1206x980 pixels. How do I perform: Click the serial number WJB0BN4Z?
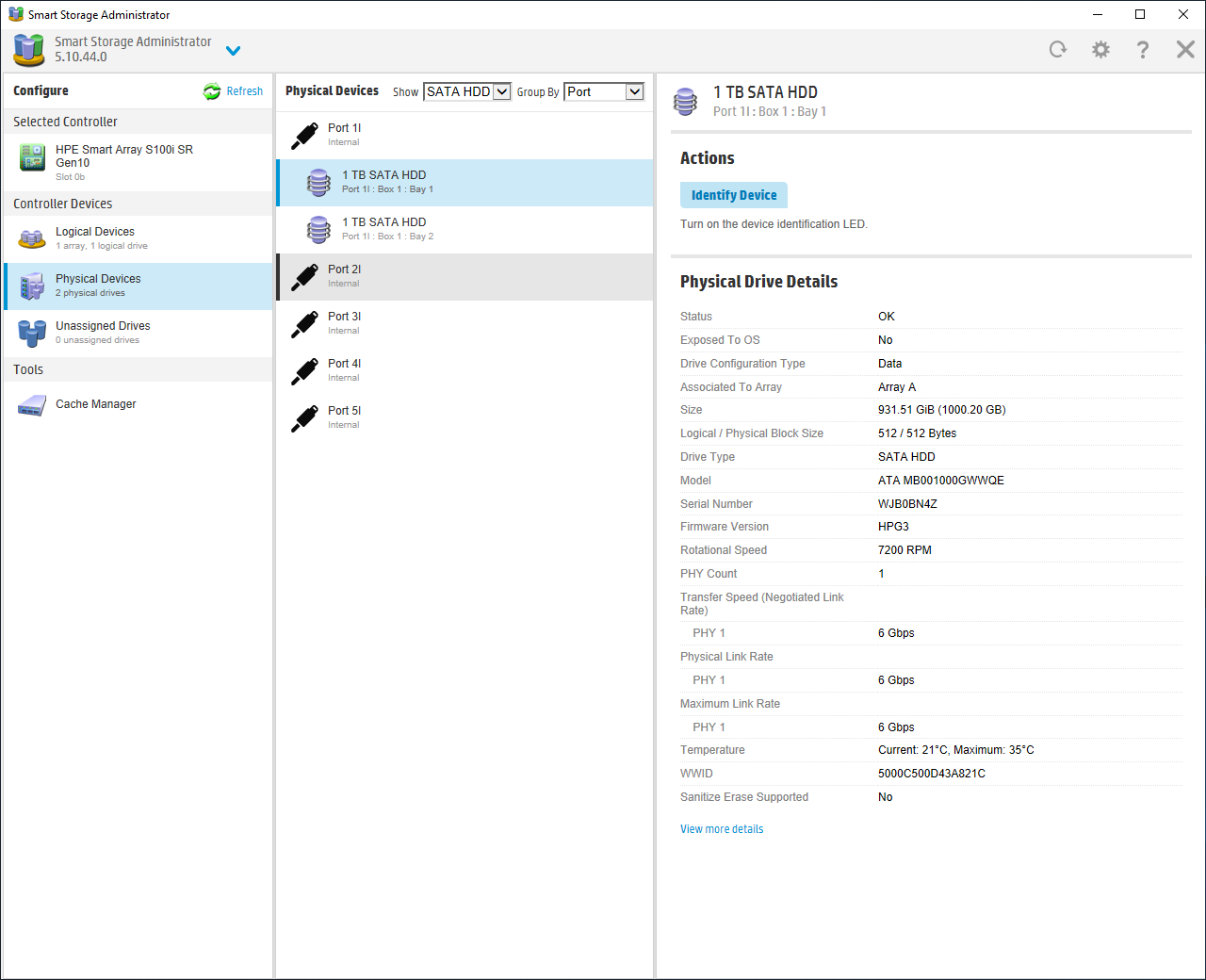[907, 504]
